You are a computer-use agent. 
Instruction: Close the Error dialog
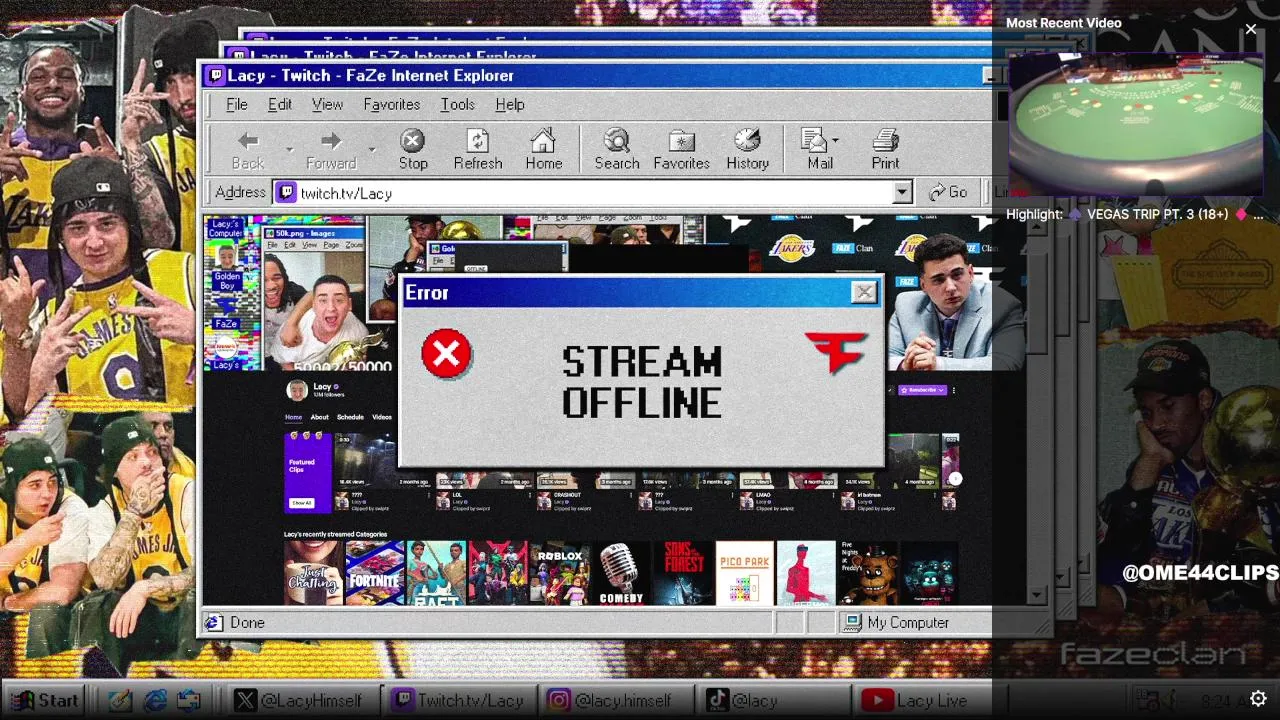click(864, 292)
